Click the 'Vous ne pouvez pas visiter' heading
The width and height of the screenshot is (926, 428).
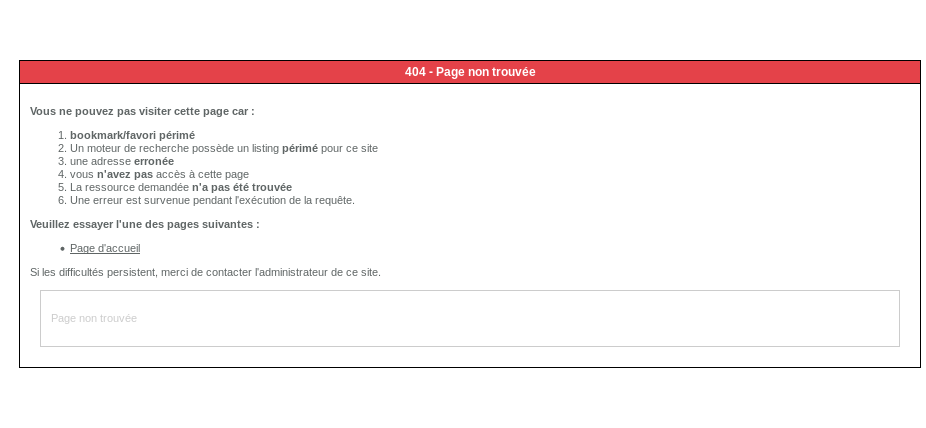(142, 111)
